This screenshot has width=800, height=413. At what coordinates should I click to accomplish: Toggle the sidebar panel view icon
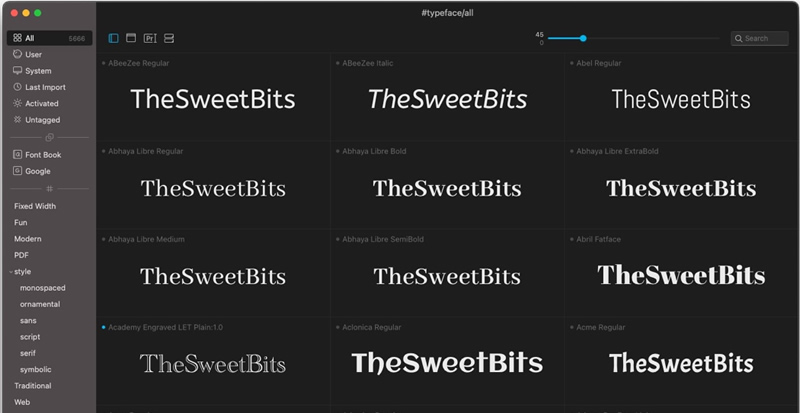(114, 38)
